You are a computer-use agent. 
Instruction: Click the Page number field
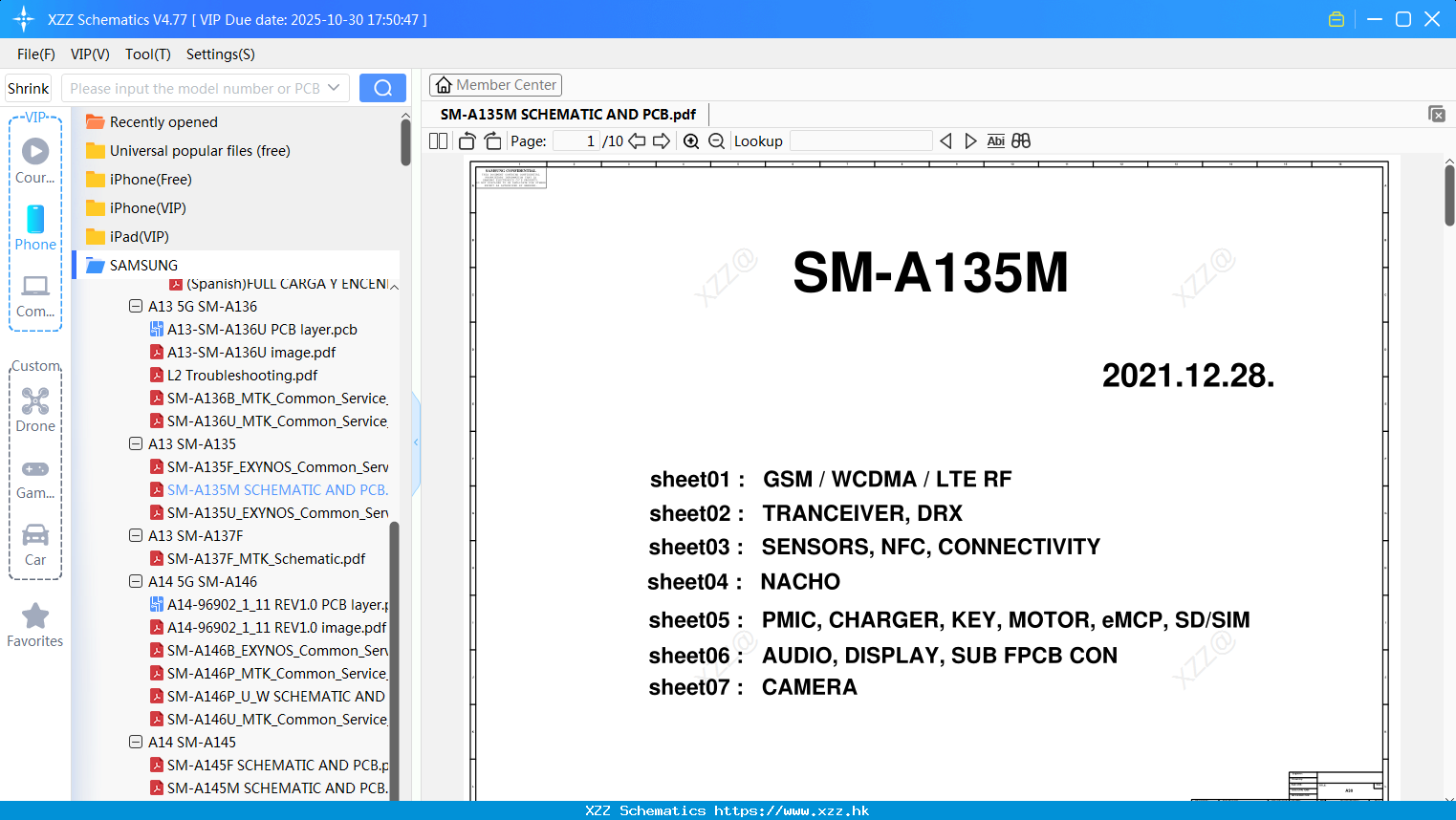point(576,141)
